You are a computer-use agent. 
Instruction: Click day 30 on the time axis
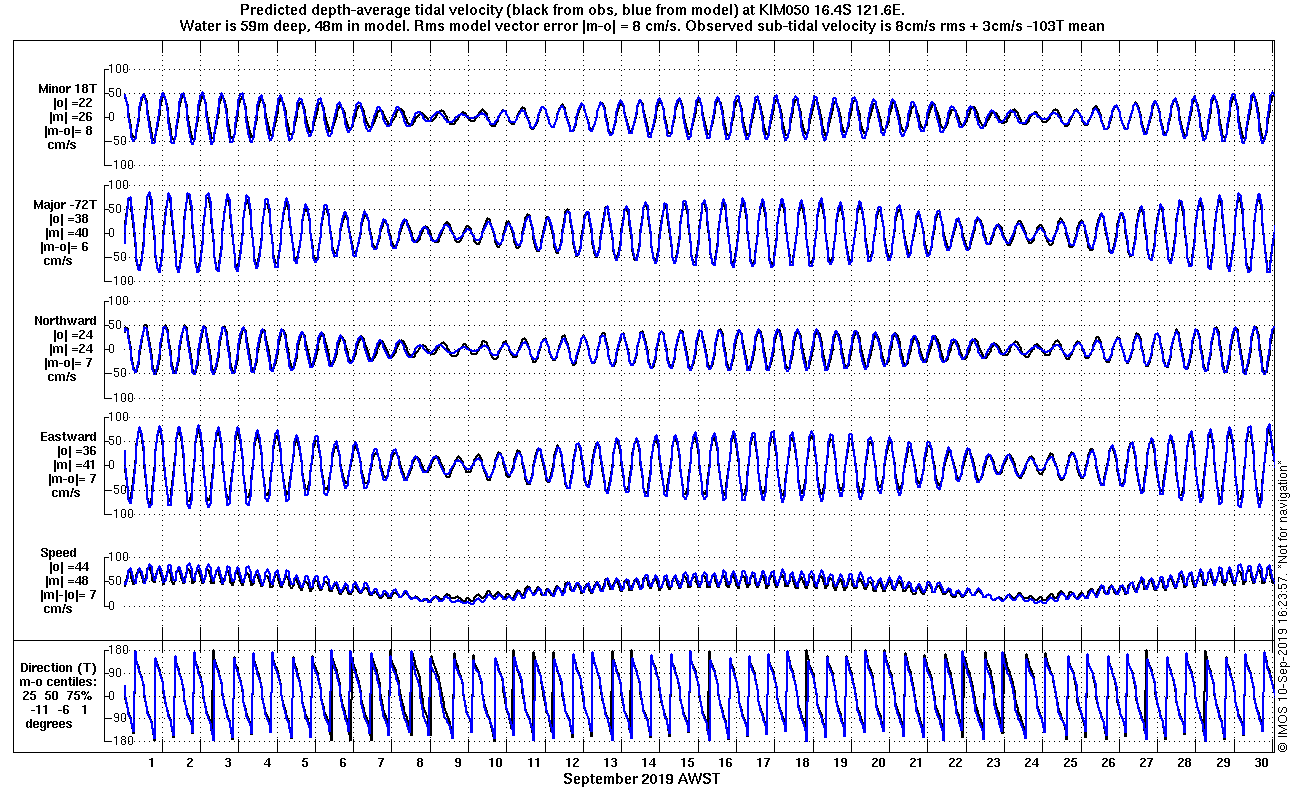(x=1262, y=762)
